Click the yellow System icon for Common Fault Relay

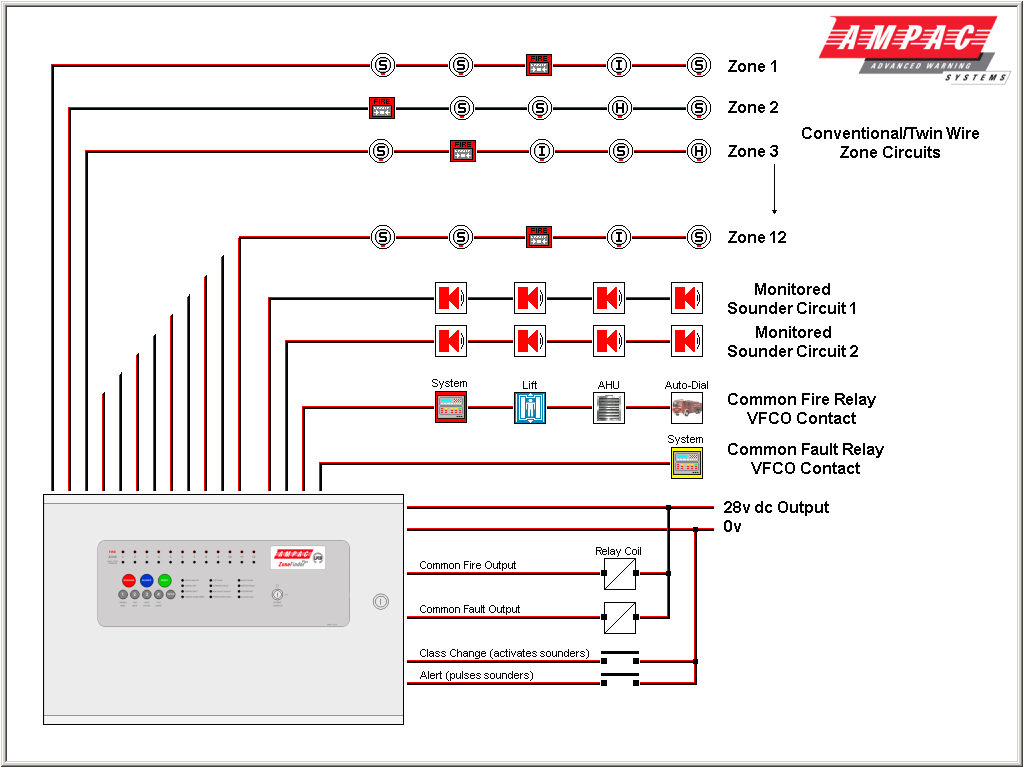point(686,463)
